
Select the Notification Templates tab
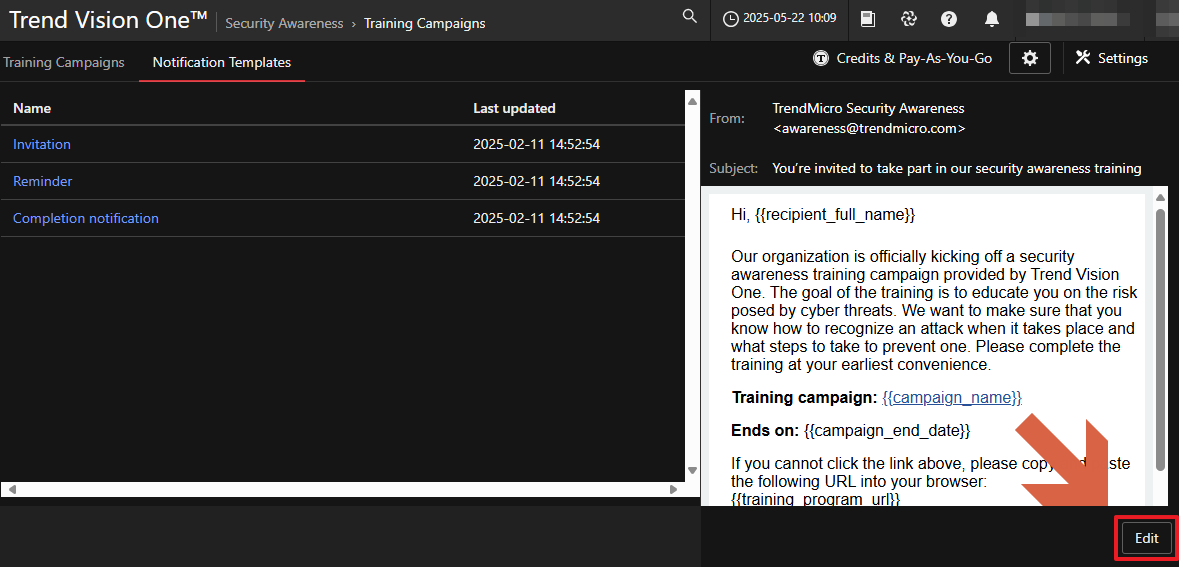pos(221,62)
